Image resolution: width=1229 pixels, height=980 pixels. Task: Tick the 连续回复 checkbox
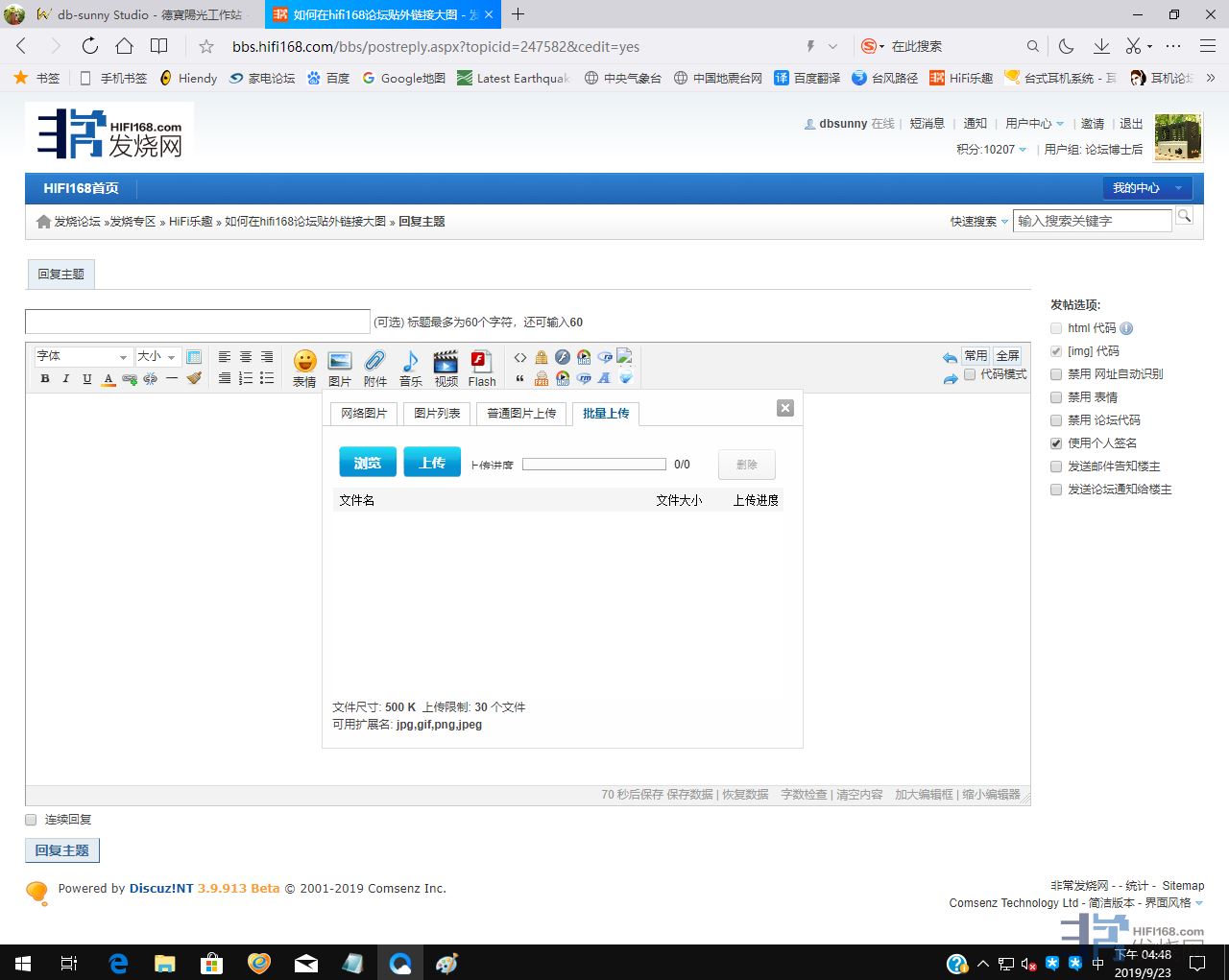pos(31,820)
